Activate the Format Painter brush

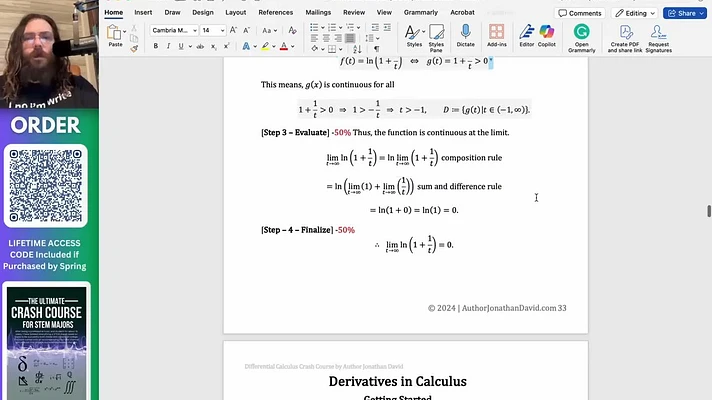(134, 48)
